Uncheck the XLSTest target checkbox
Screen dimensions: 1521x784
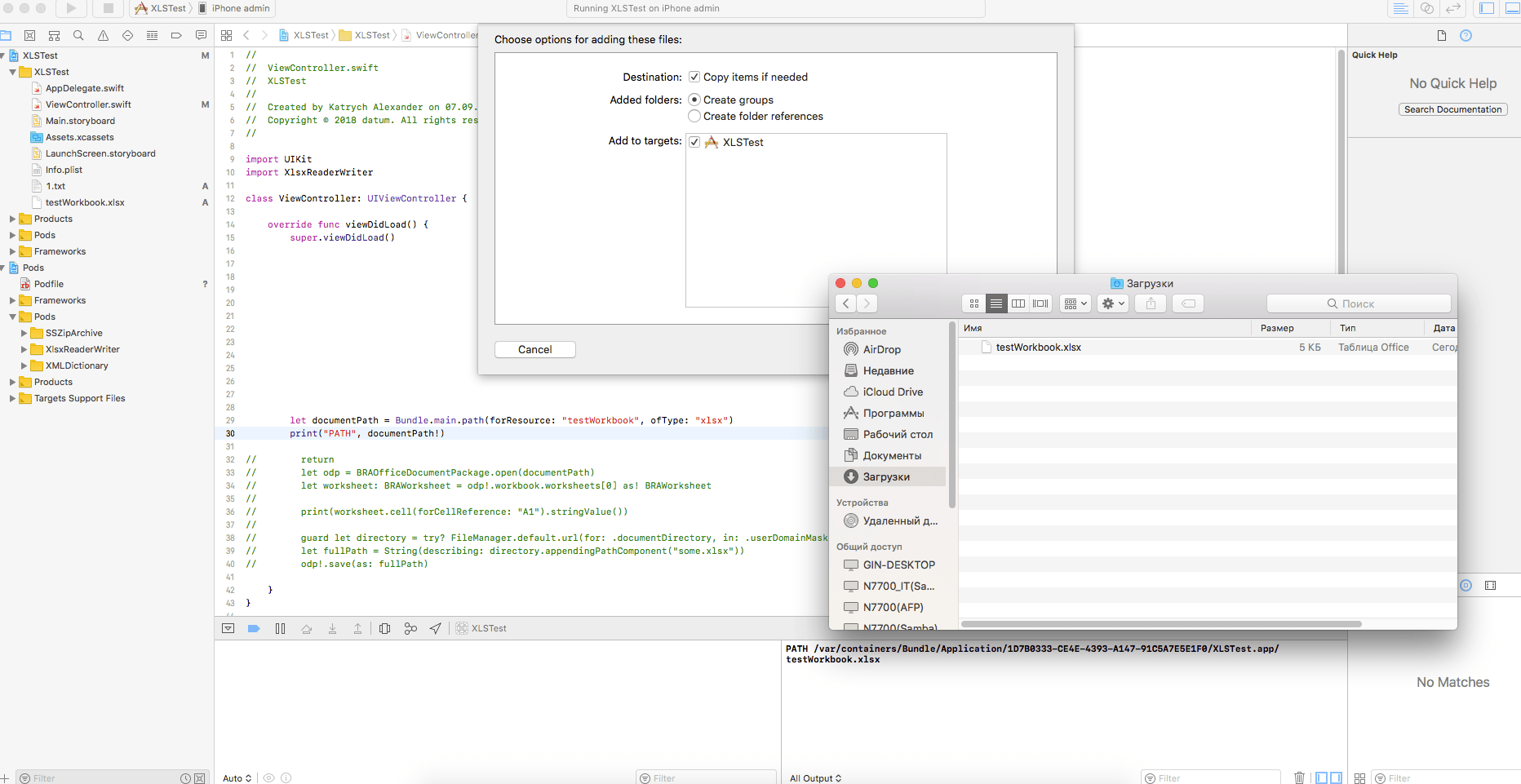coord(694,142)
